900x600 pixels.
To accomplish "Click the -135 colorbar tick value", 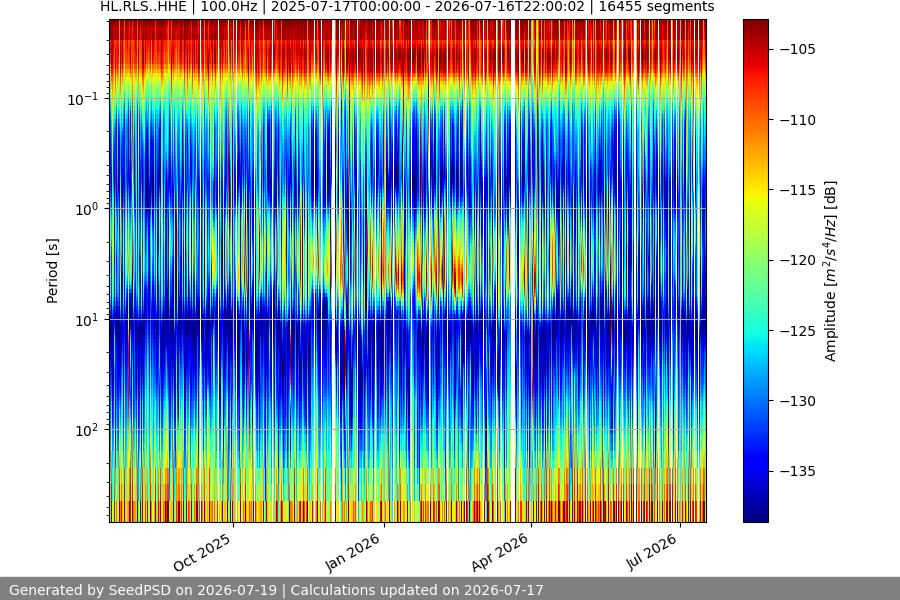I will (x=798, y=471).
